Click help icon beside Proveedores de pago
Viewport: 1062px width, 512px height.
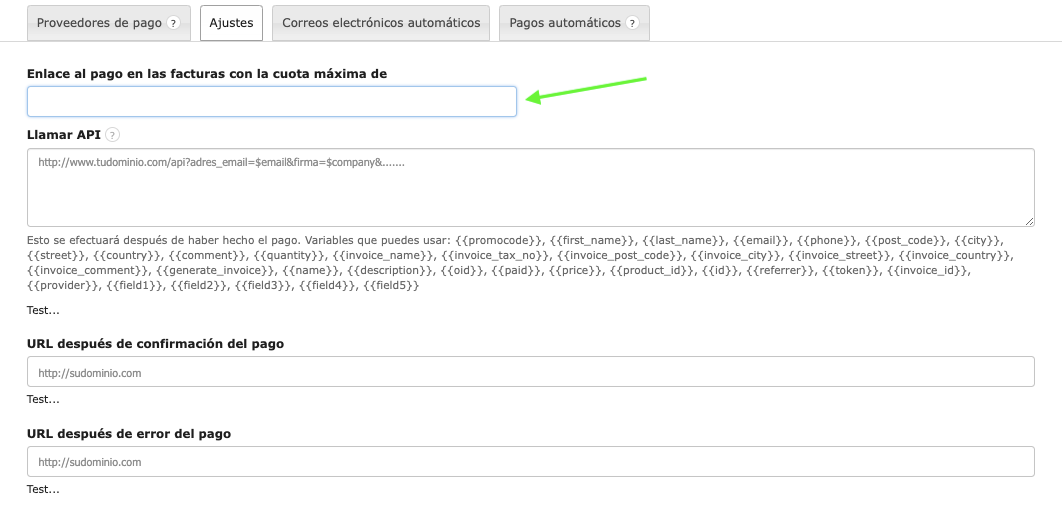173,23
